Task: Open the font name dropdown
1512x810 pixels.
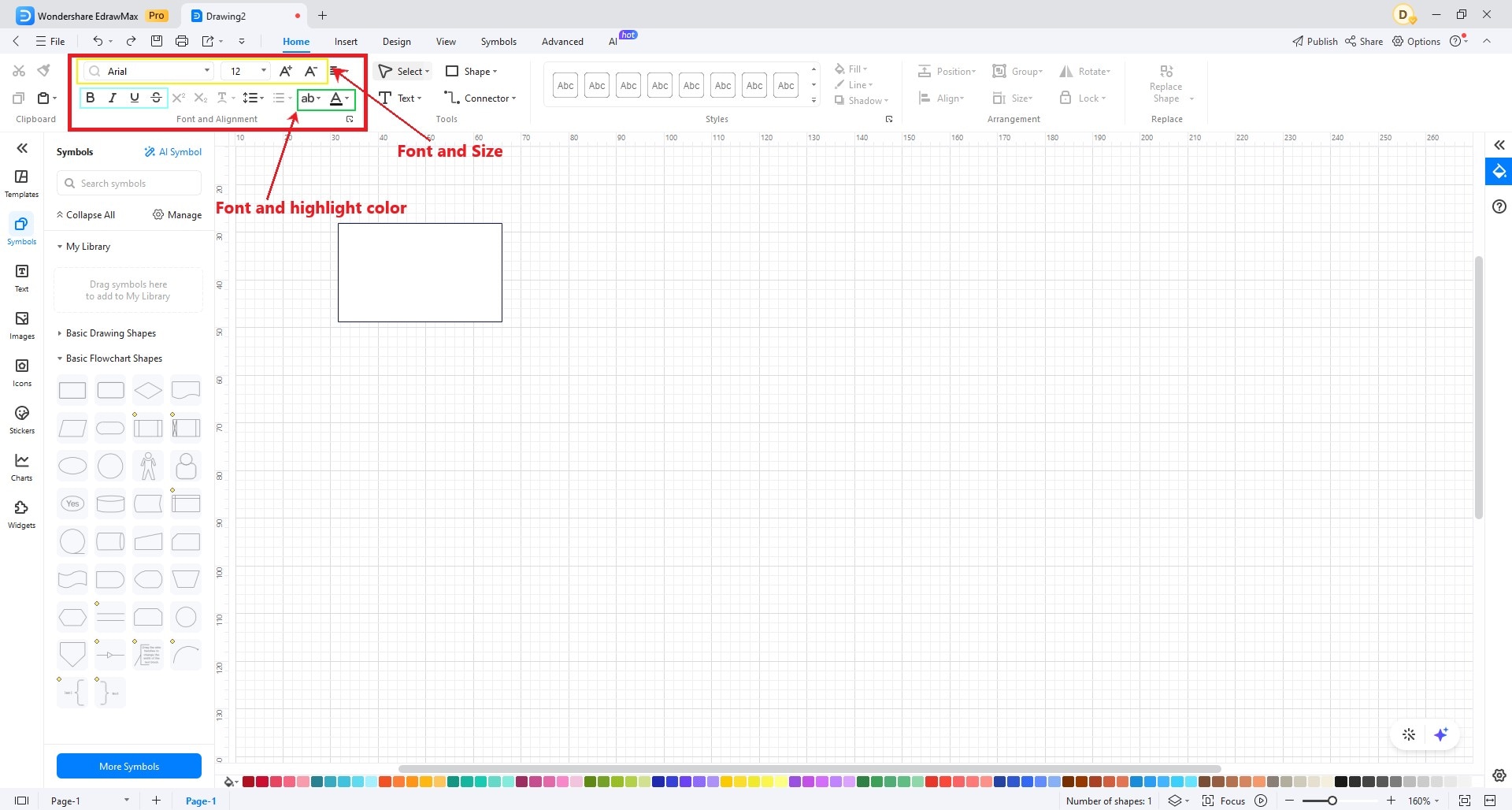Action: [207, 71]
